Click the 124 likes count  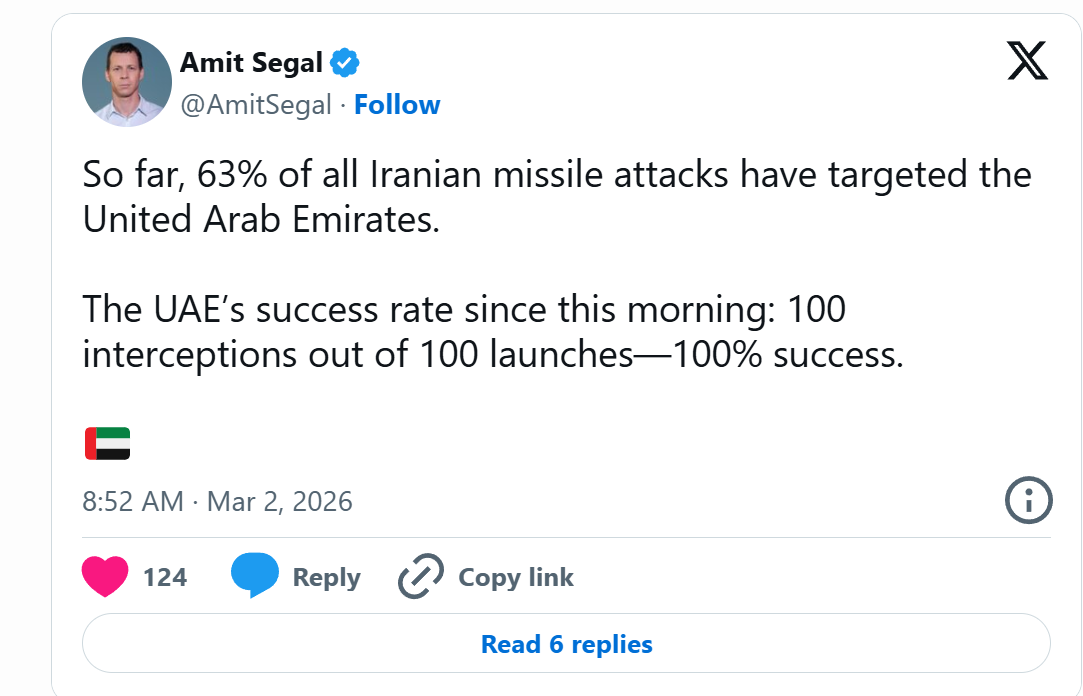(165, 578)
